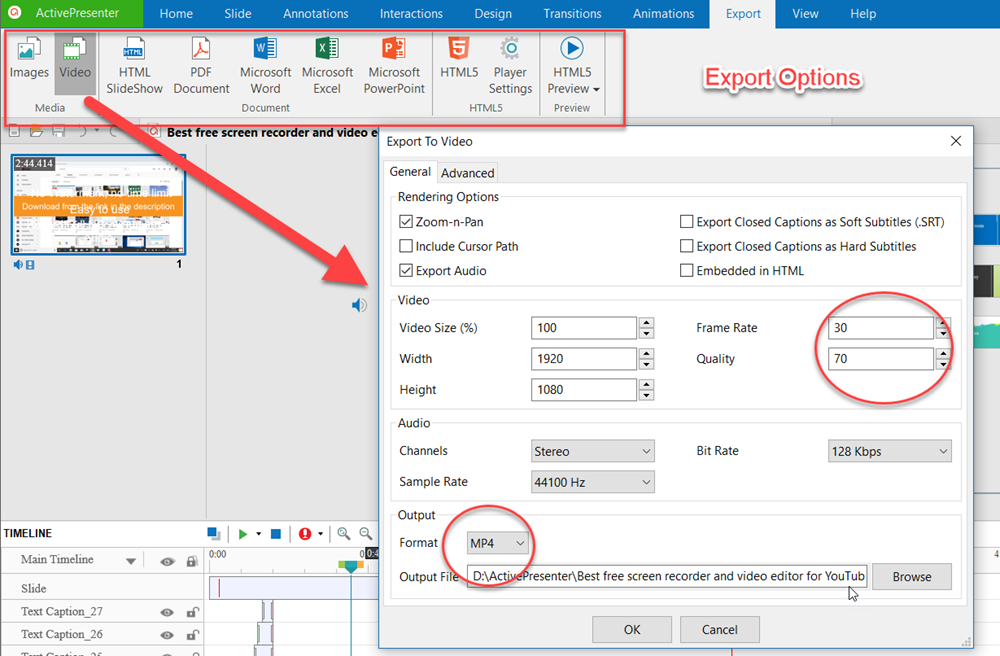Hide Text Caption_27 using eye icon
Screen dimensions: 1000x656
pos(167,612)
